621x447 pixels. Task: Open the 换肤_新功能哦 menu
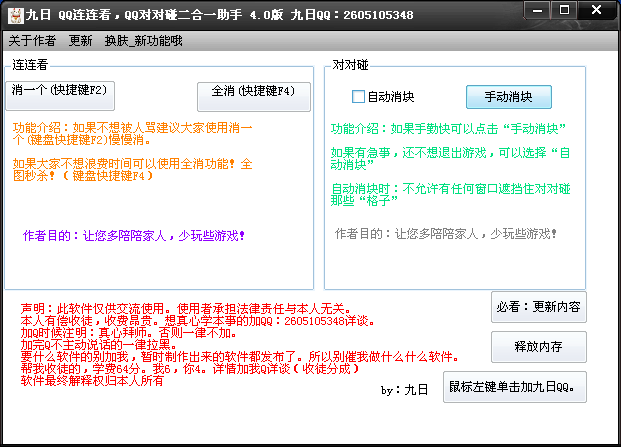click(x=143, y=41)
